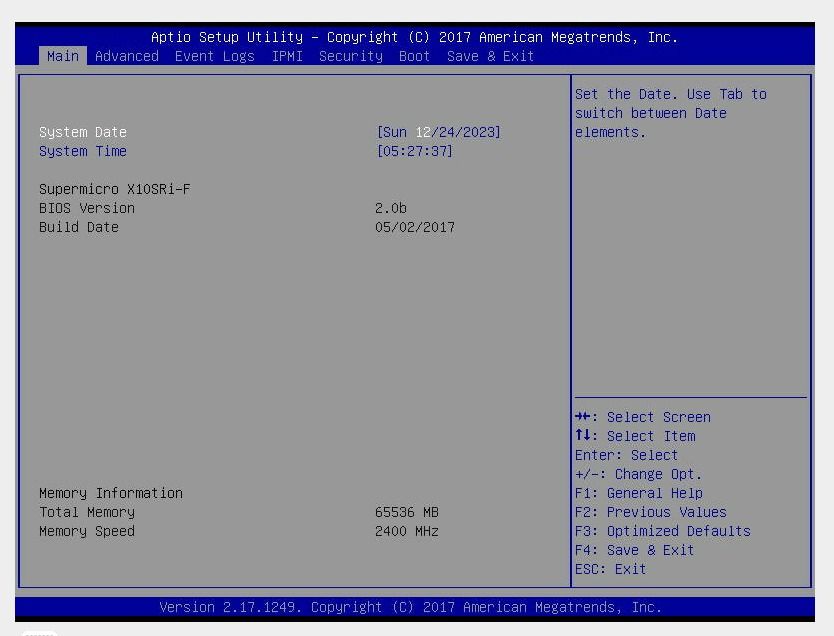Click the ESC: Exit hint
Screen dimensions: 834x636
coord(611,569)
